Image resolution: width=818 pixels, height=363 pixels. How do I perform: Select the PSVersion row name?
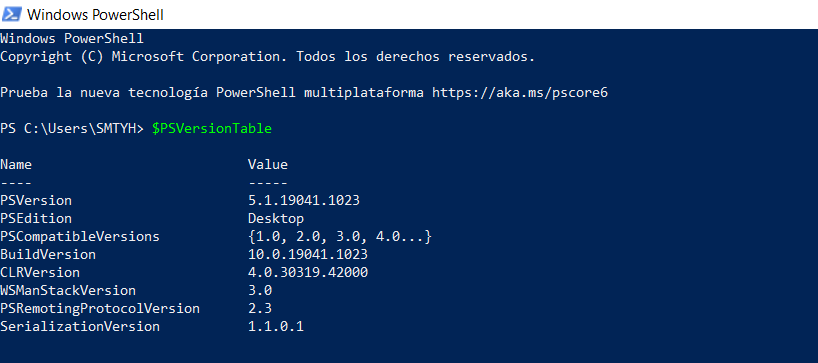click(x=36, y=201)
